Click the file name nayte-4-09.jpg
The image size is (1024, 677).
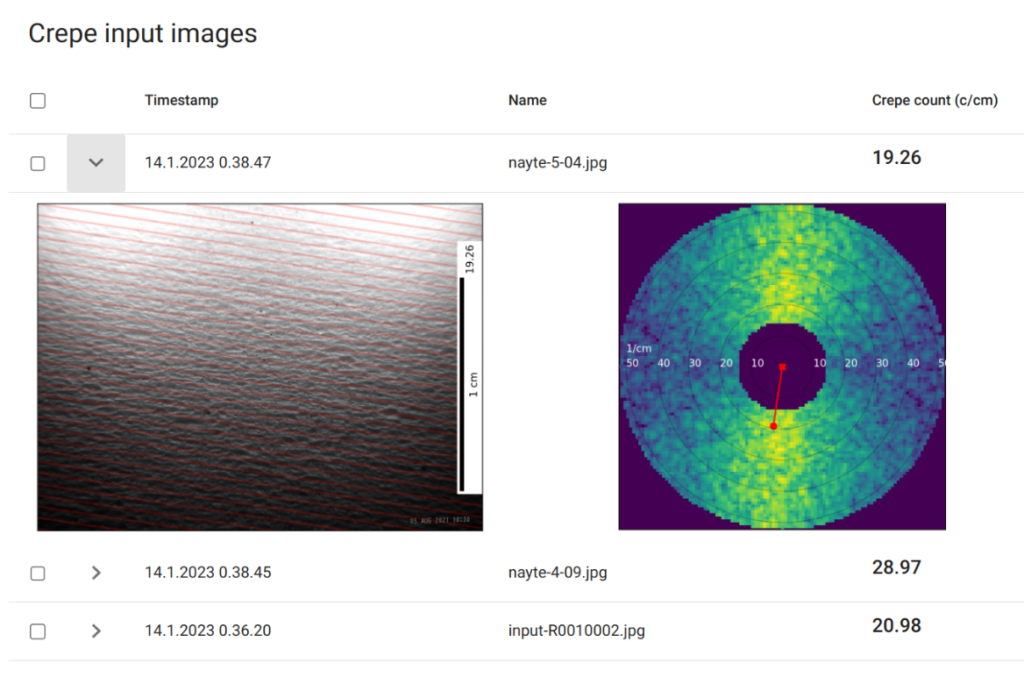coord(558,573)
